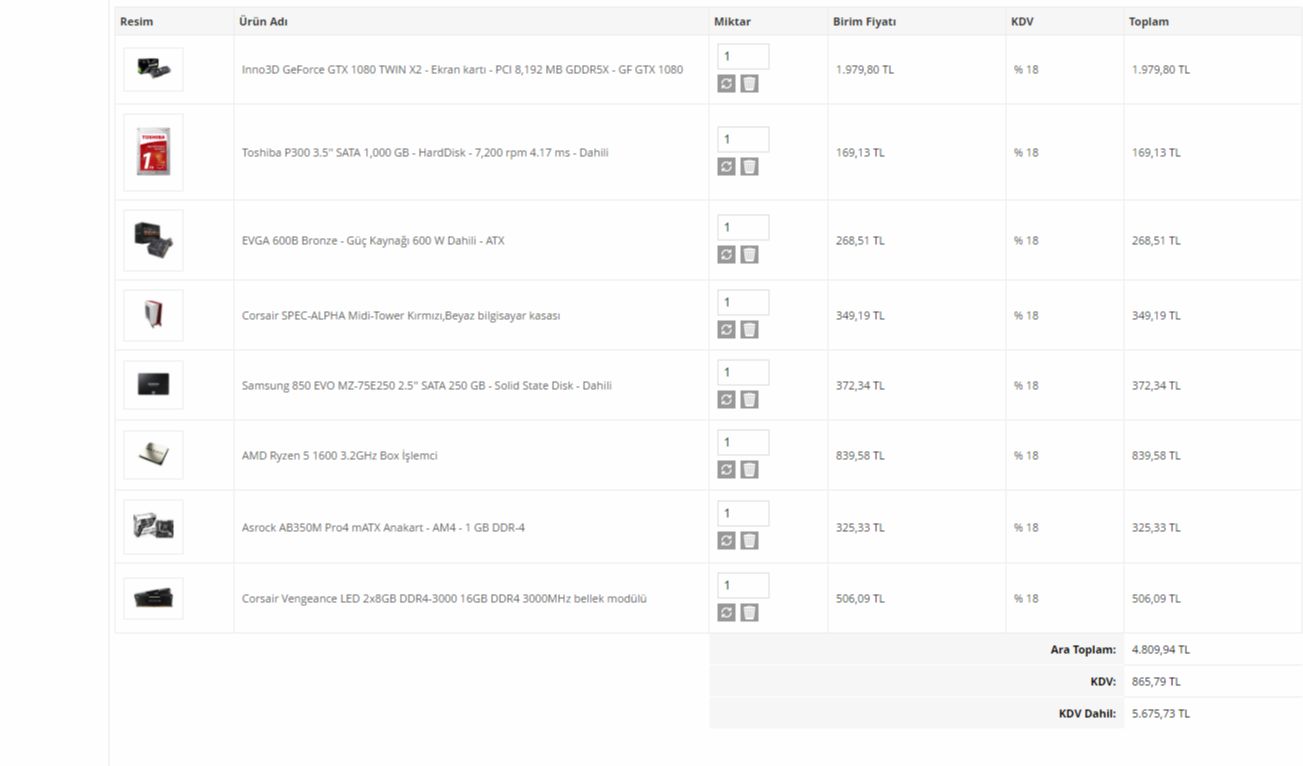The height and width of the screenshot is (766, 1303).
Task: Delete Corsair Vengeance LED memory item
Action: pos(749,613)
